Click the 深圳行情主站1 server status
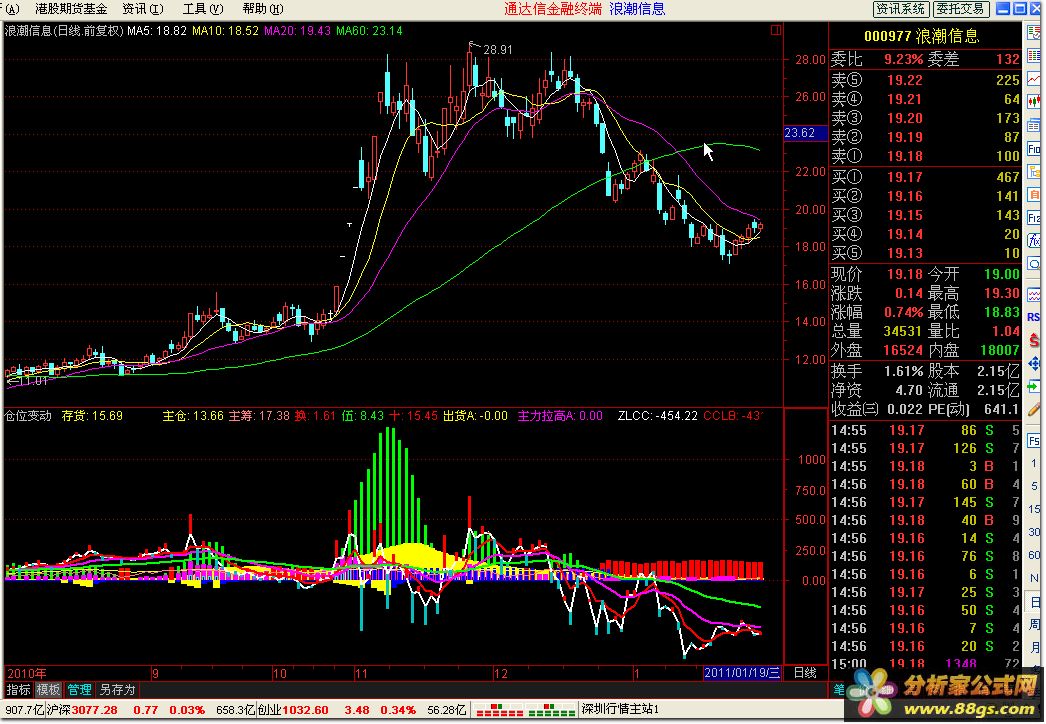1046x724 pixels. point(620,709)
